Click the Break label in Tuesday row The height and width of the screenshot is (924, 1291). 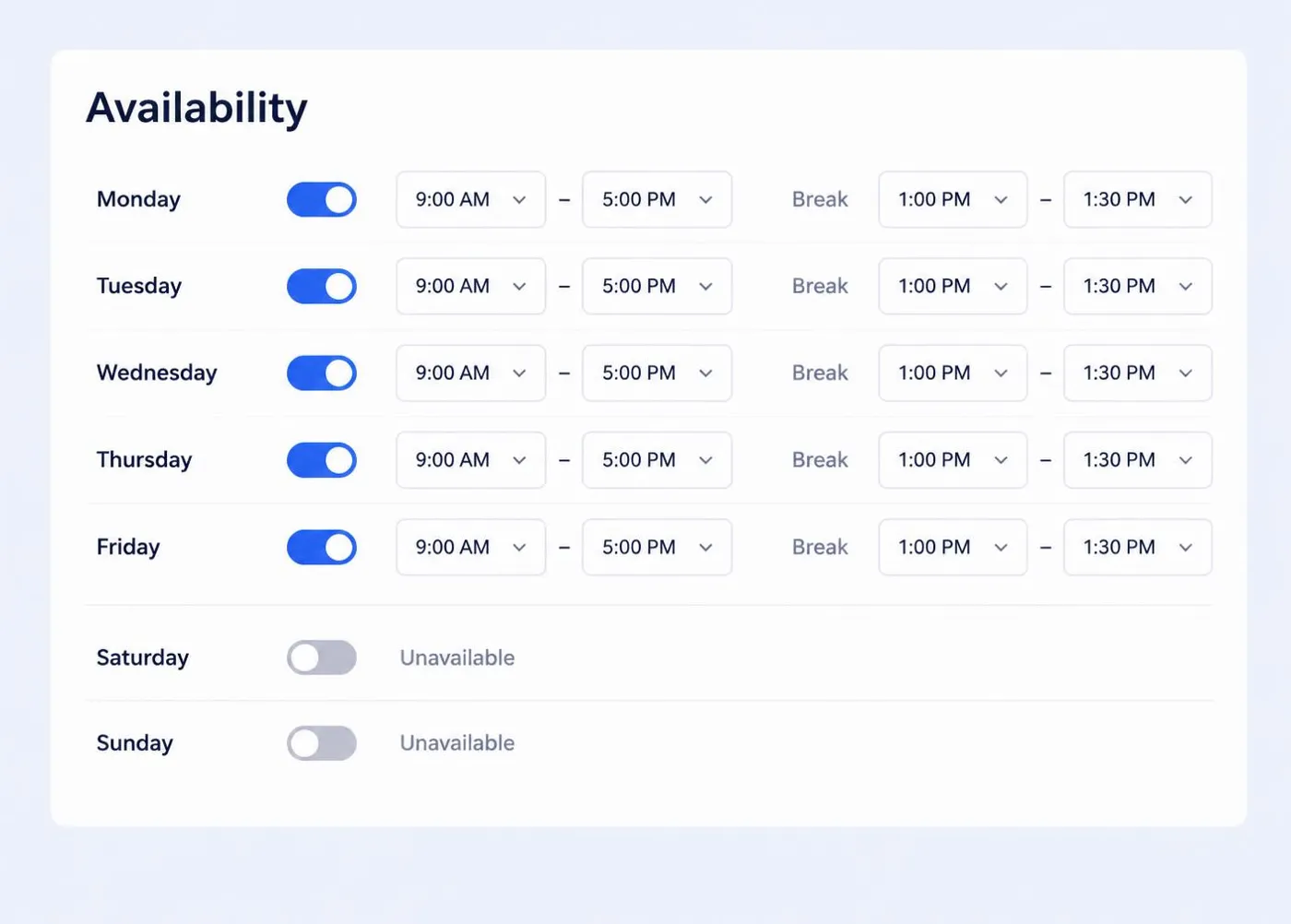[x=820, y=286]
